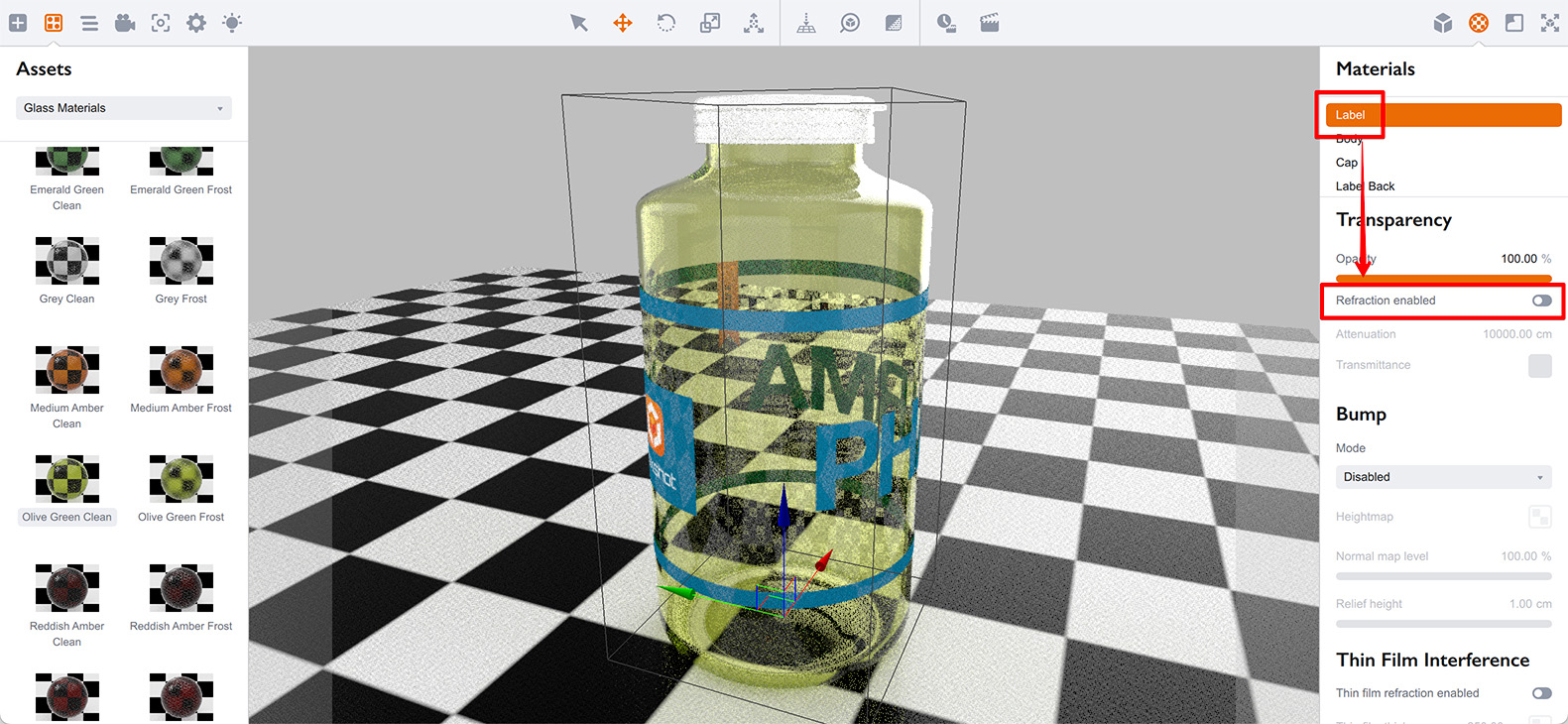Choose Grey Clean material thumbnail
Screen dimensions: 1568x724
coord(67,261)
